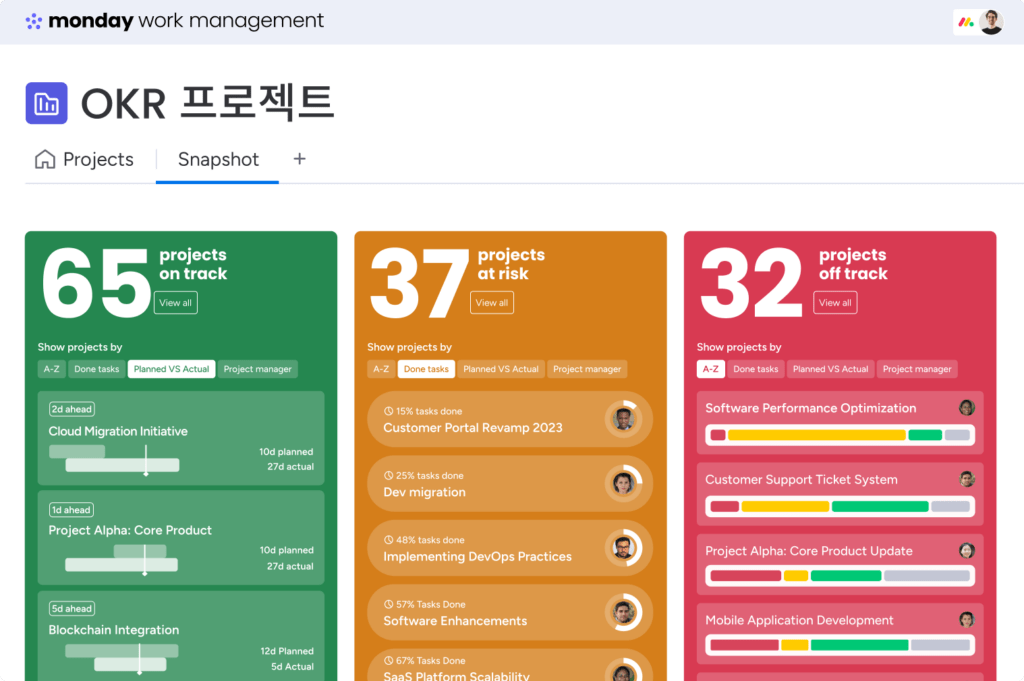The width and height of the screenshot is (1024, 681).
Task: View all projects at risk
Action: pos(492,303)
